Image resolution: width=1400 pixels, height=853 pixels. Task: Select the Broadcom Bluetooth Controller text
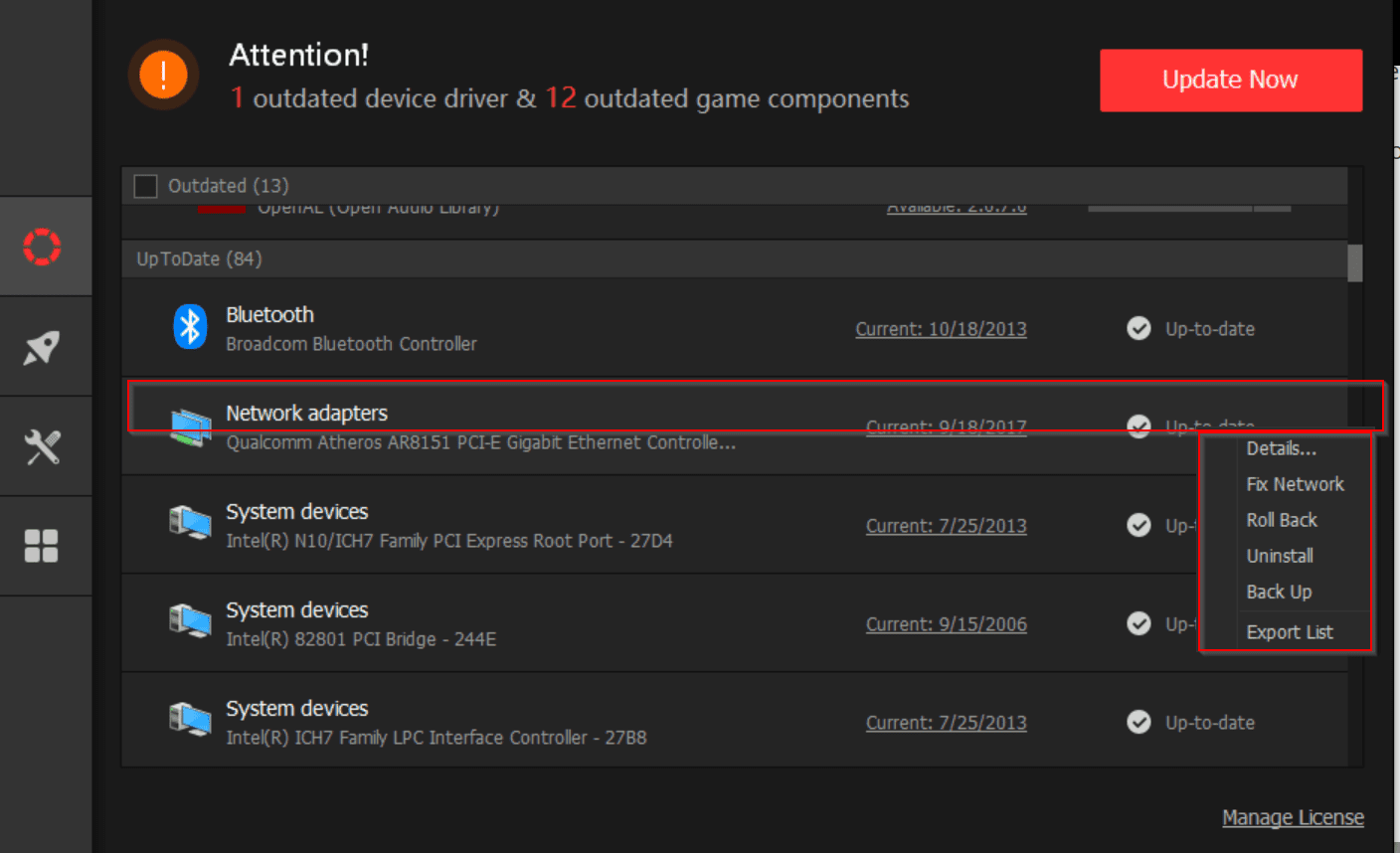pyautogui.click(x=351, y=344)
